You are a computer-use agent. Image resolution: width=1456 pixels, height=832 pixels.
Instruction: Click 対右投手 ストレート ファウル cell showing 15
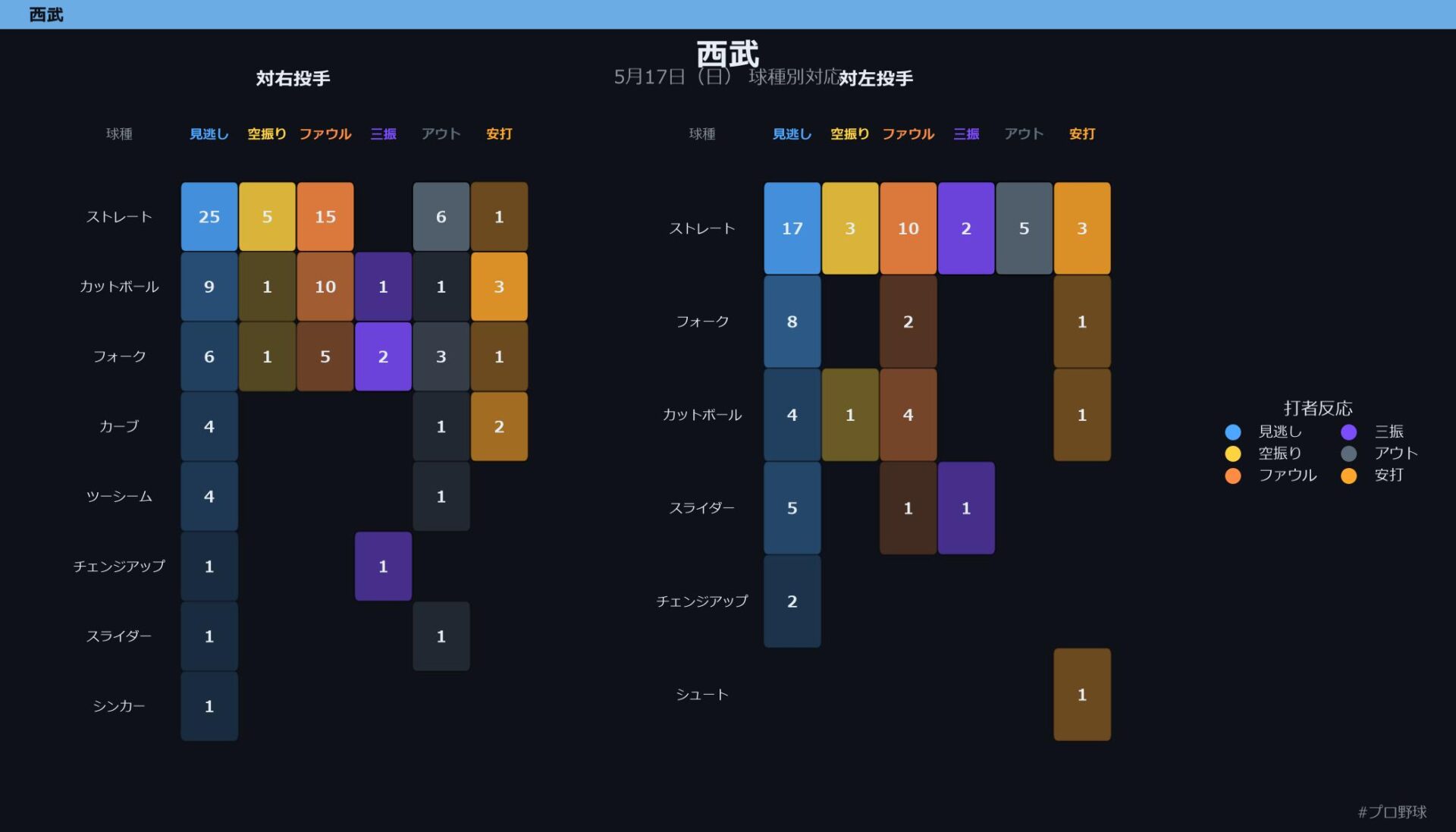point(325,217)
